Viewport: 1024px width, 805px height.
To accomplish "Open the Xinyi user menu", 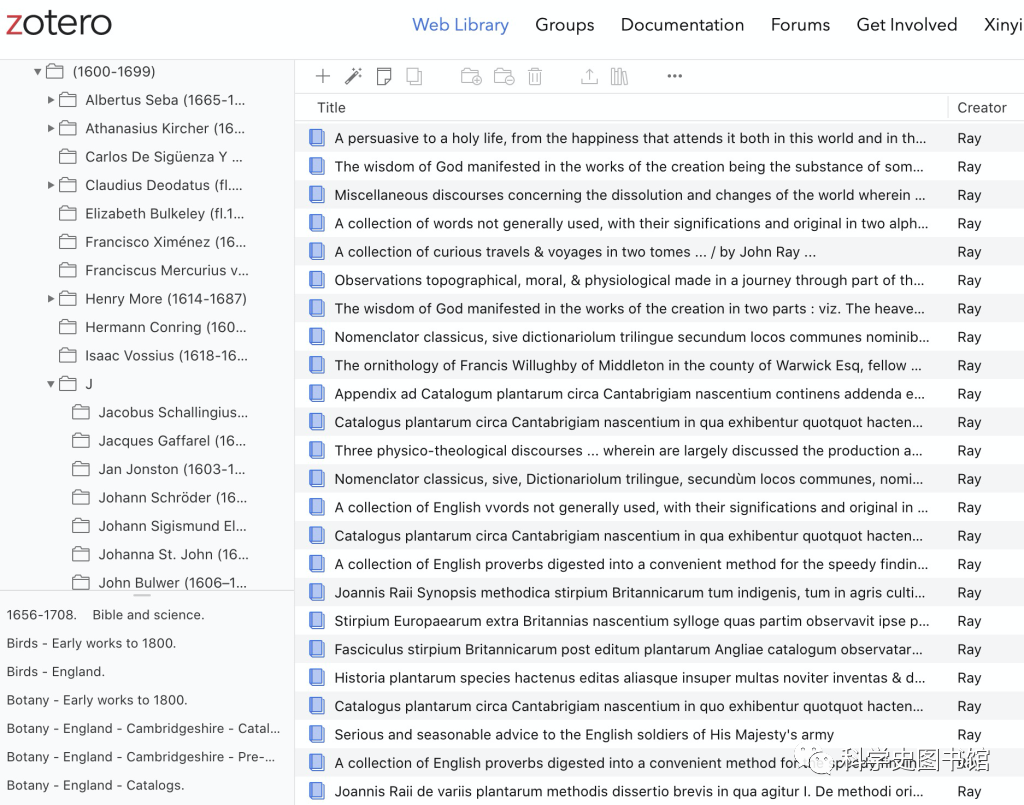I will click(x=1003, y=25).
